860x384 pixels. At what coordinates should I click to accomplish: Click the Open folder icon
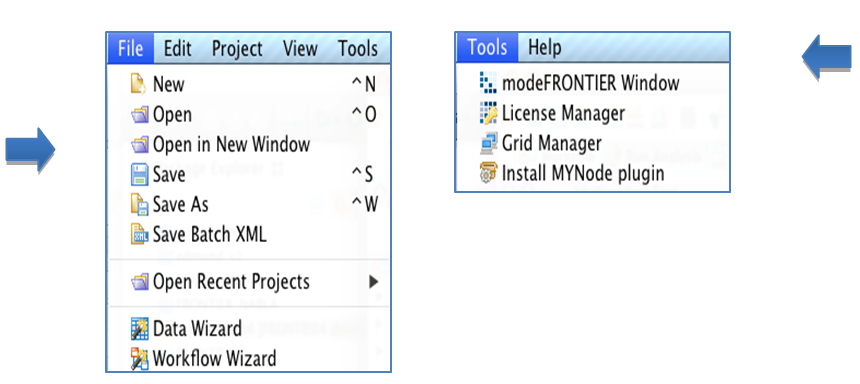pyautogui.click(x=139, y=115)
